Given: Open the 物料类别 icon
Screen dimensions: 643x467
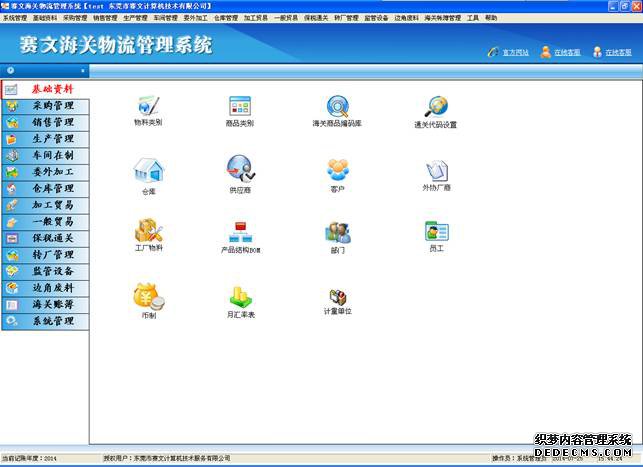Looking at the screenshot, I should click(x=148, y=106).
